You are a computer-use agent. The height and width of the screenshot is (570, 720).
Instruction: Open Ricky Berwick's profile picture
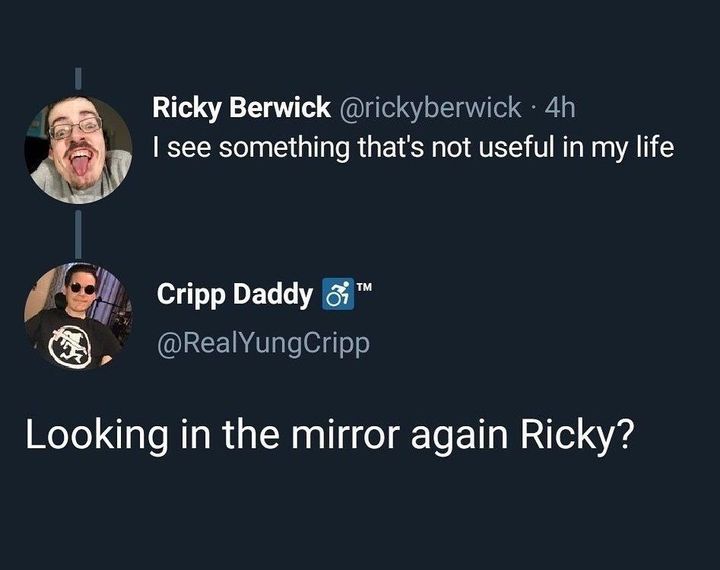[78, 150]
